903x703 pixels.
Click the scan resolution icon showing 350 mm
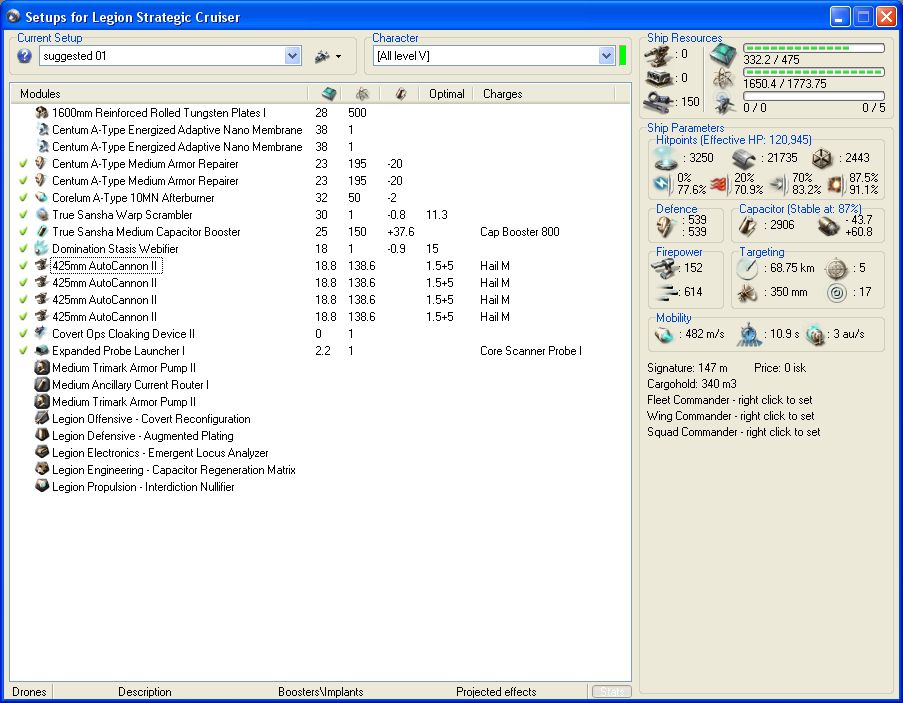[748, 292]
